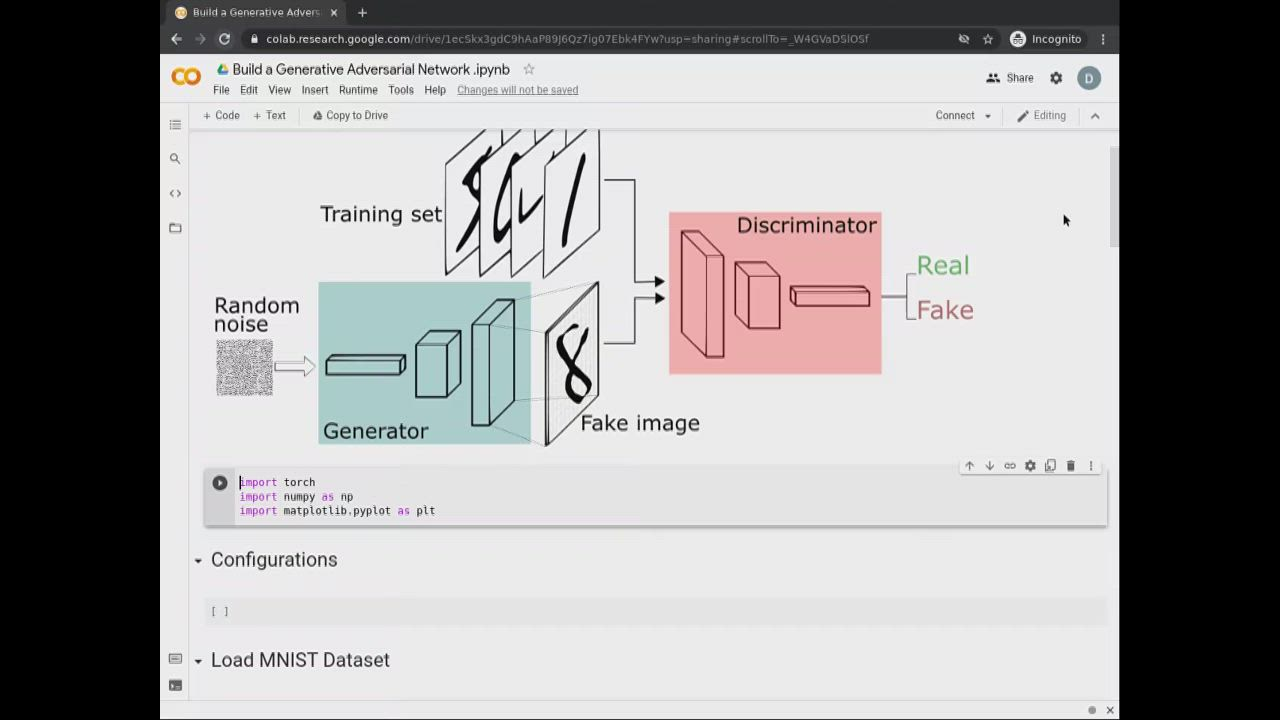1280x720 pixels.
Task: Add a new Code cell
Action: click(x=221, y=116)
